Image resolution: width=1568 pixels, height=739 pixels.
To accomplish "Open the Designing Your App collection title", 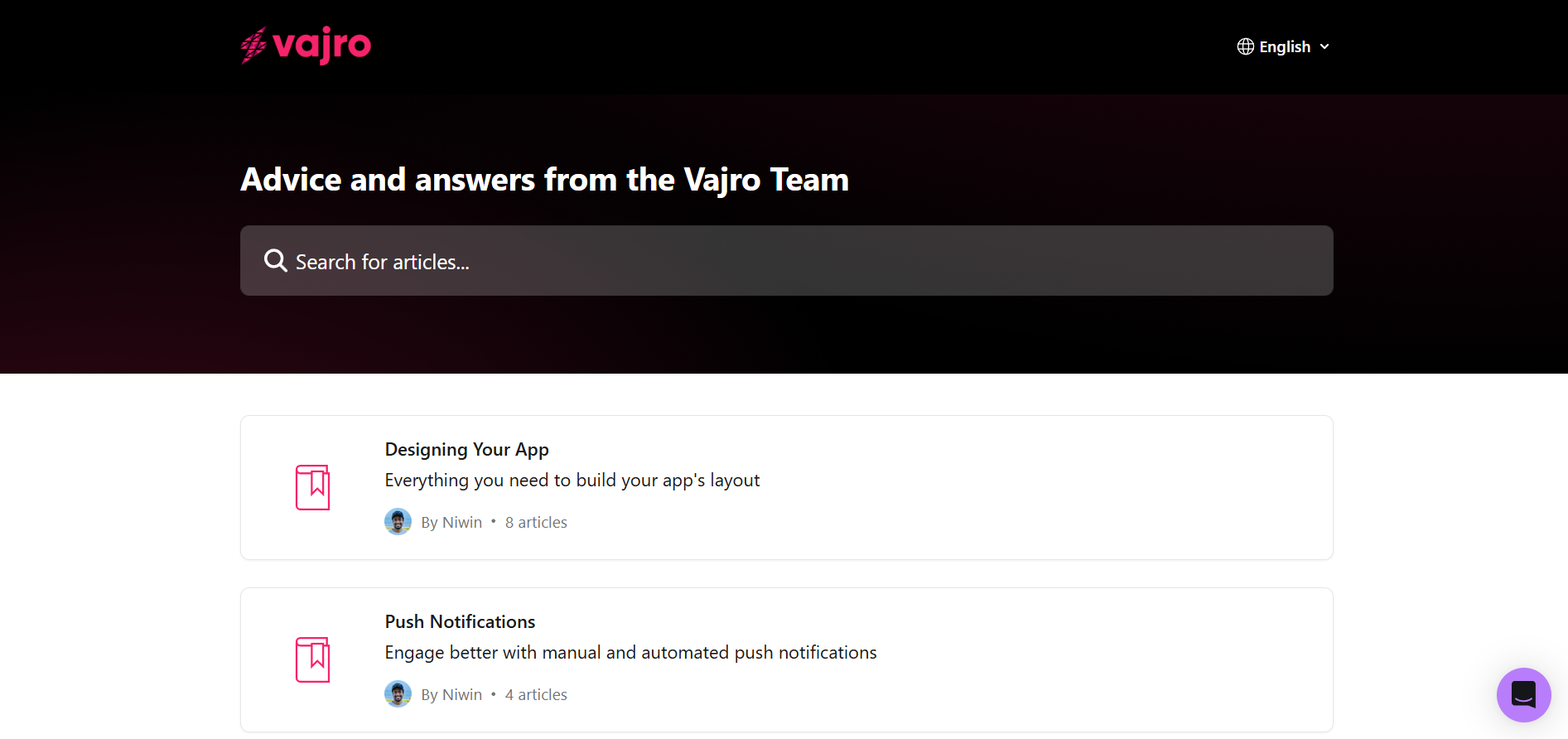I will click(466, 449).
